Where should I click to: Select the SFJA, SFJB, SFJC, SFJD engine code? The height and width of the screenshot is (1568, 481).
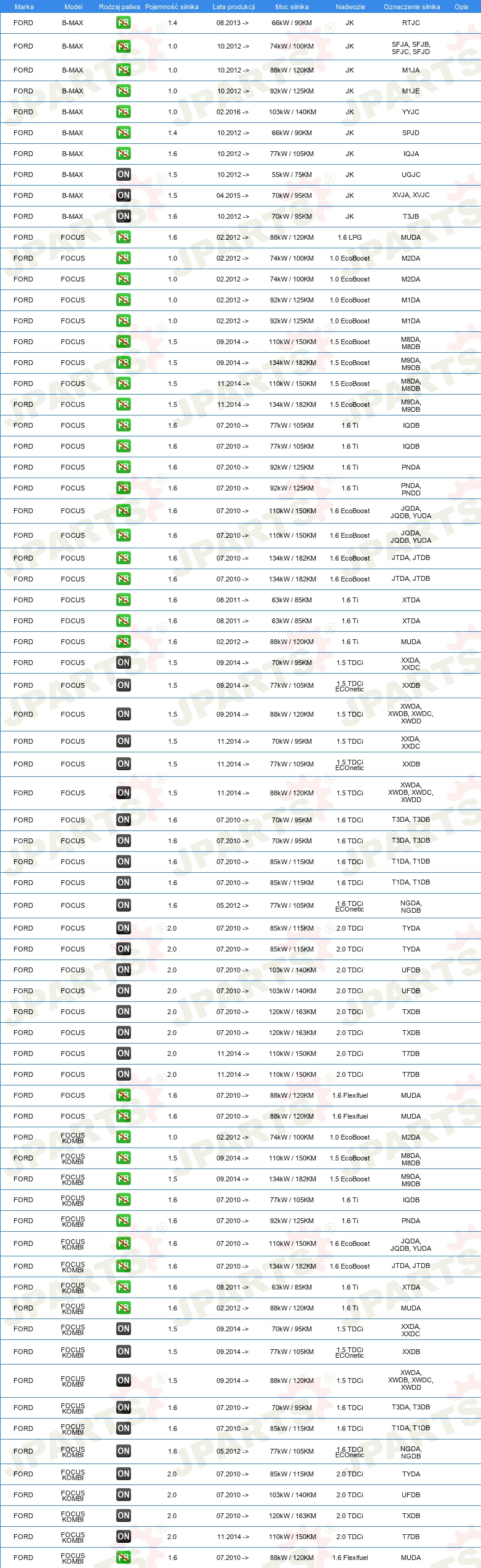[411, 48]
